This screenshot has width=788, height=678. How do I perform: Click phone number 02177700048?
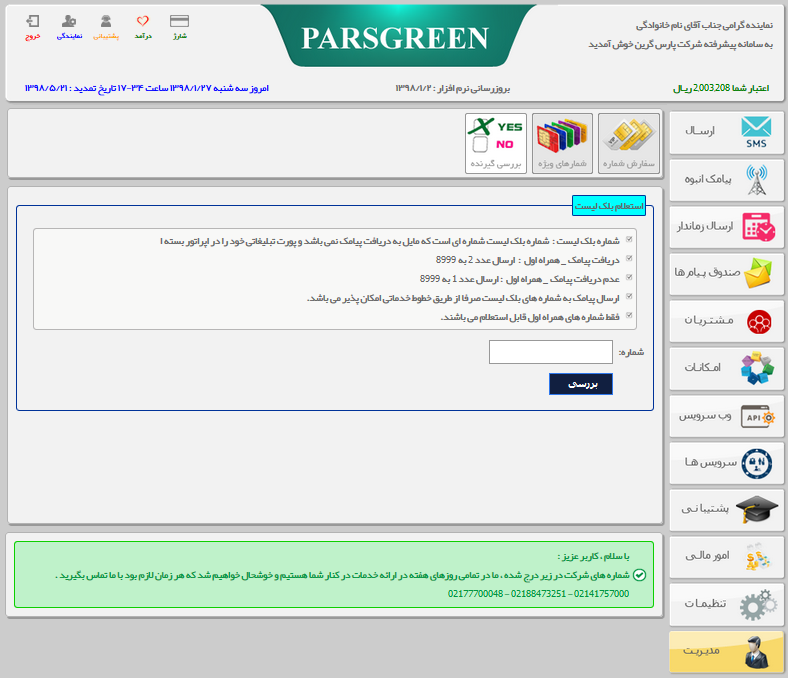475,594
